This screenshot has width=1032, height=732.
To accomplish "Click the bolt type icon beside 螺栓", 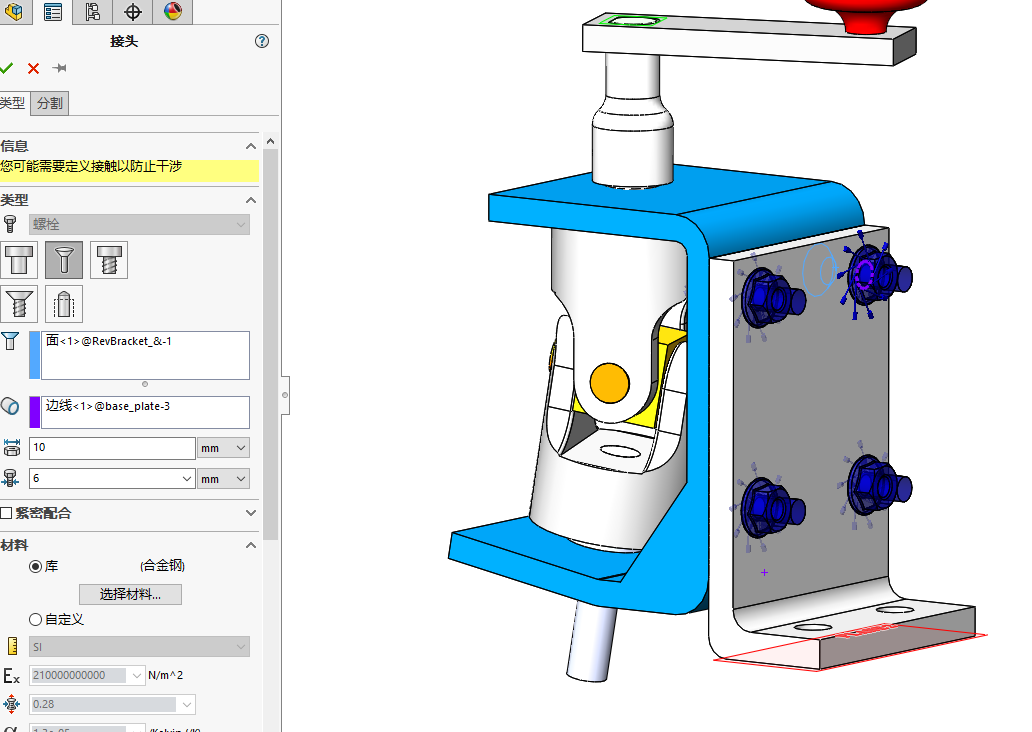I will (x=10, y=224).
